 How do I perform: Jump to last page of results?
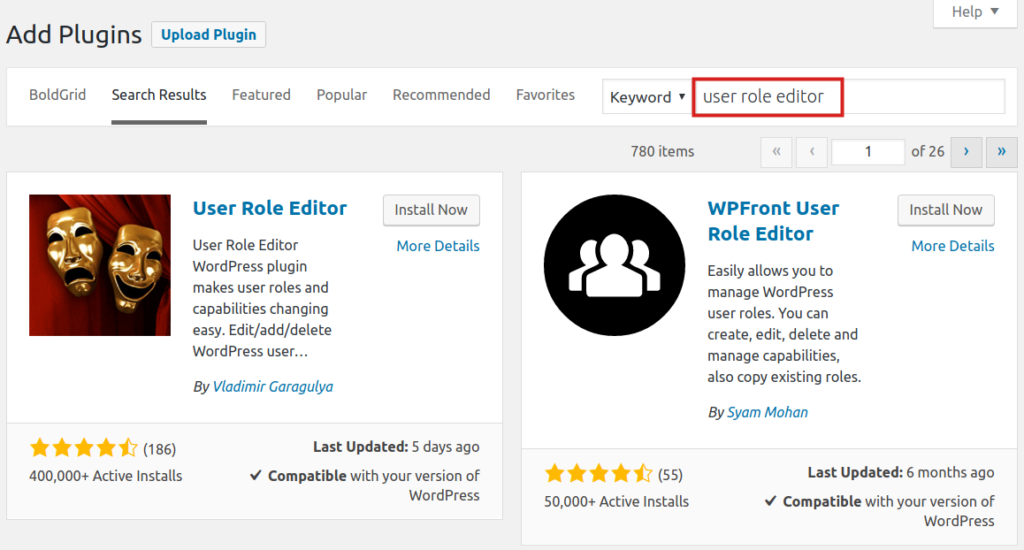(x=1001, y=151)
